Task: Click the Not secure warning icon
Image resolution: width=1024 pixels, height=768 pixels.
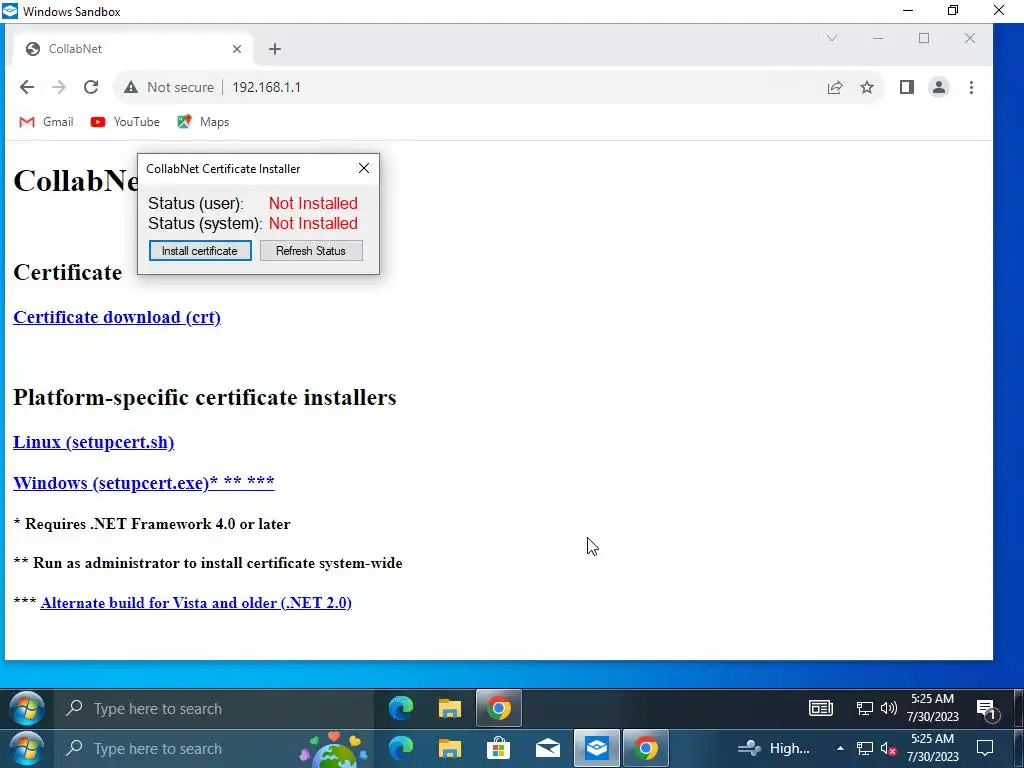Action: tap(131, 87)
